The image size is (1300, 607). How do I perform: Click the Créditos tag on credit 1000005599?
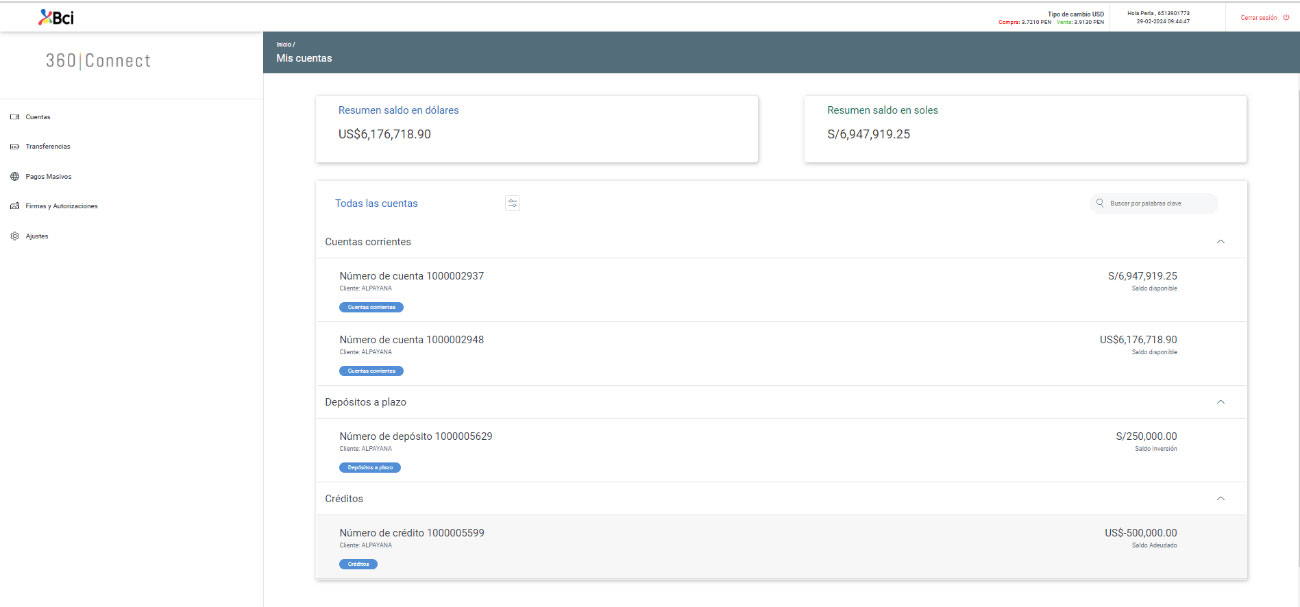(x=358, y=564)
